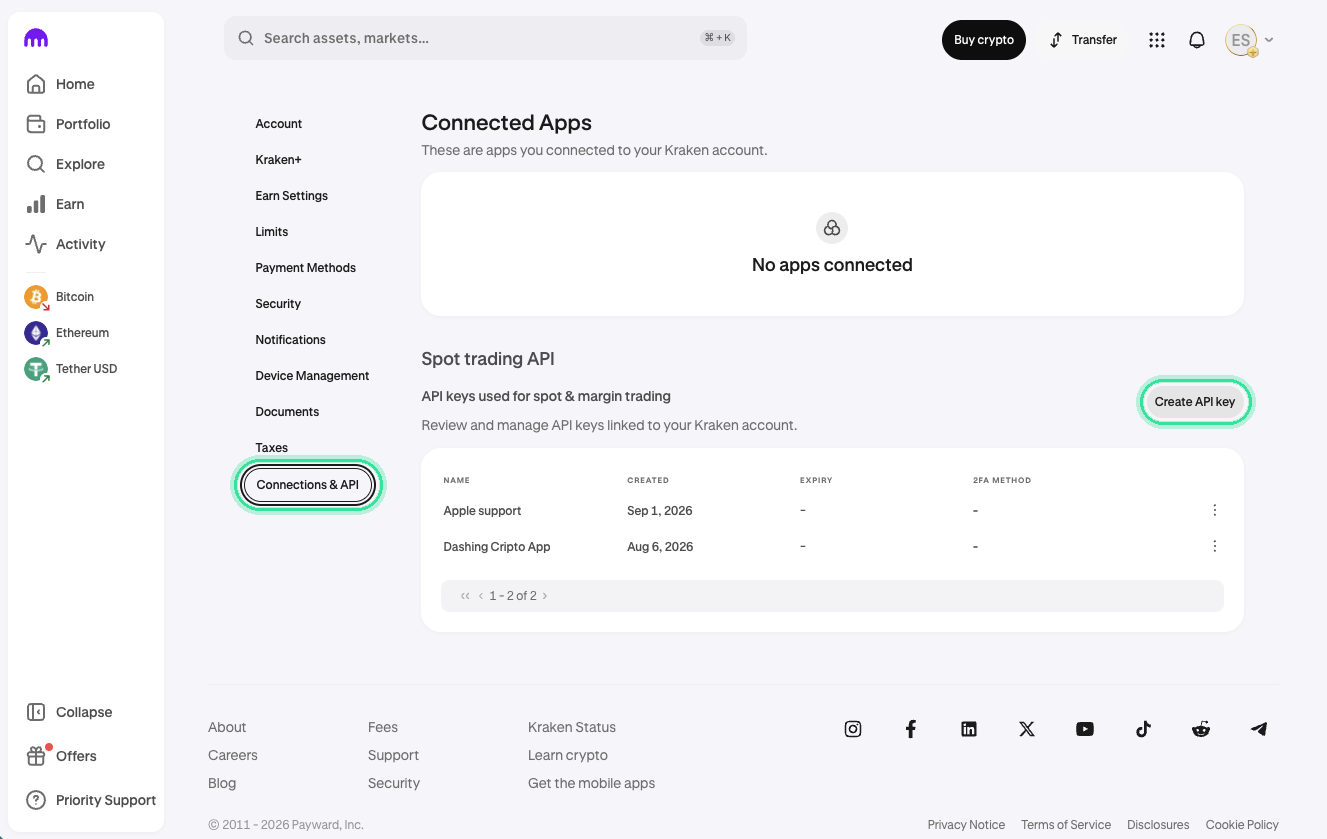This screenshot has width=1327, height=839.
Task: Open TikTok from the footer icons
Action: pyautogui.click(x=1143, y=729)
